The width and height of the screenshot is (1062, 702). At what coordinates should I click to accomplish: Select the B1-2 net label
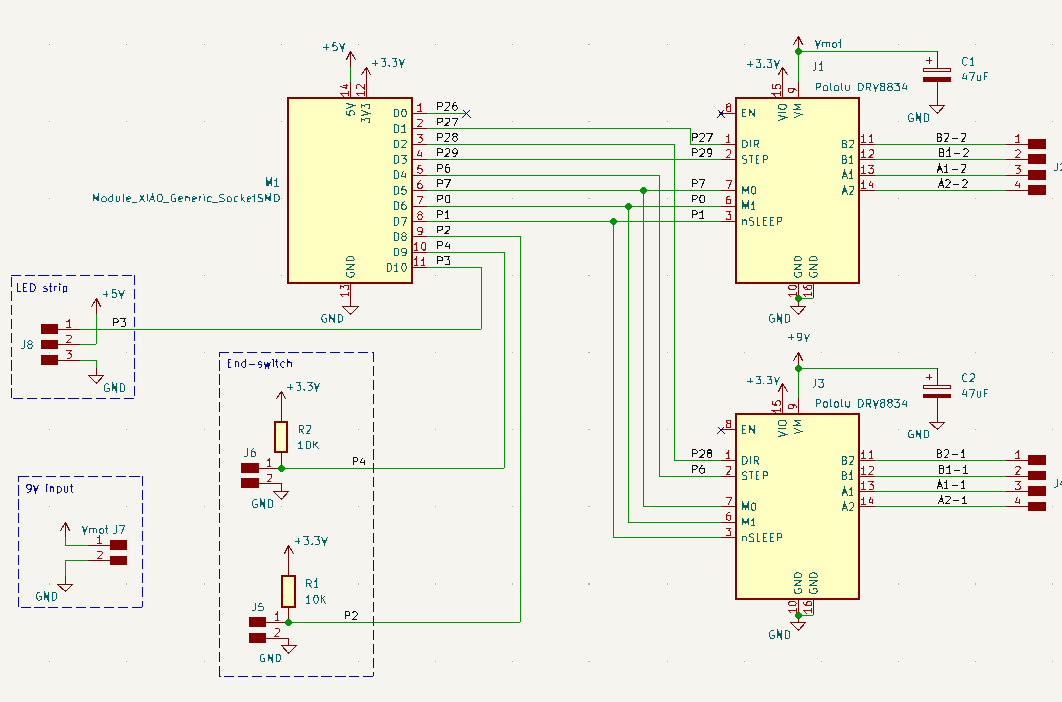[x=953, y=153]
